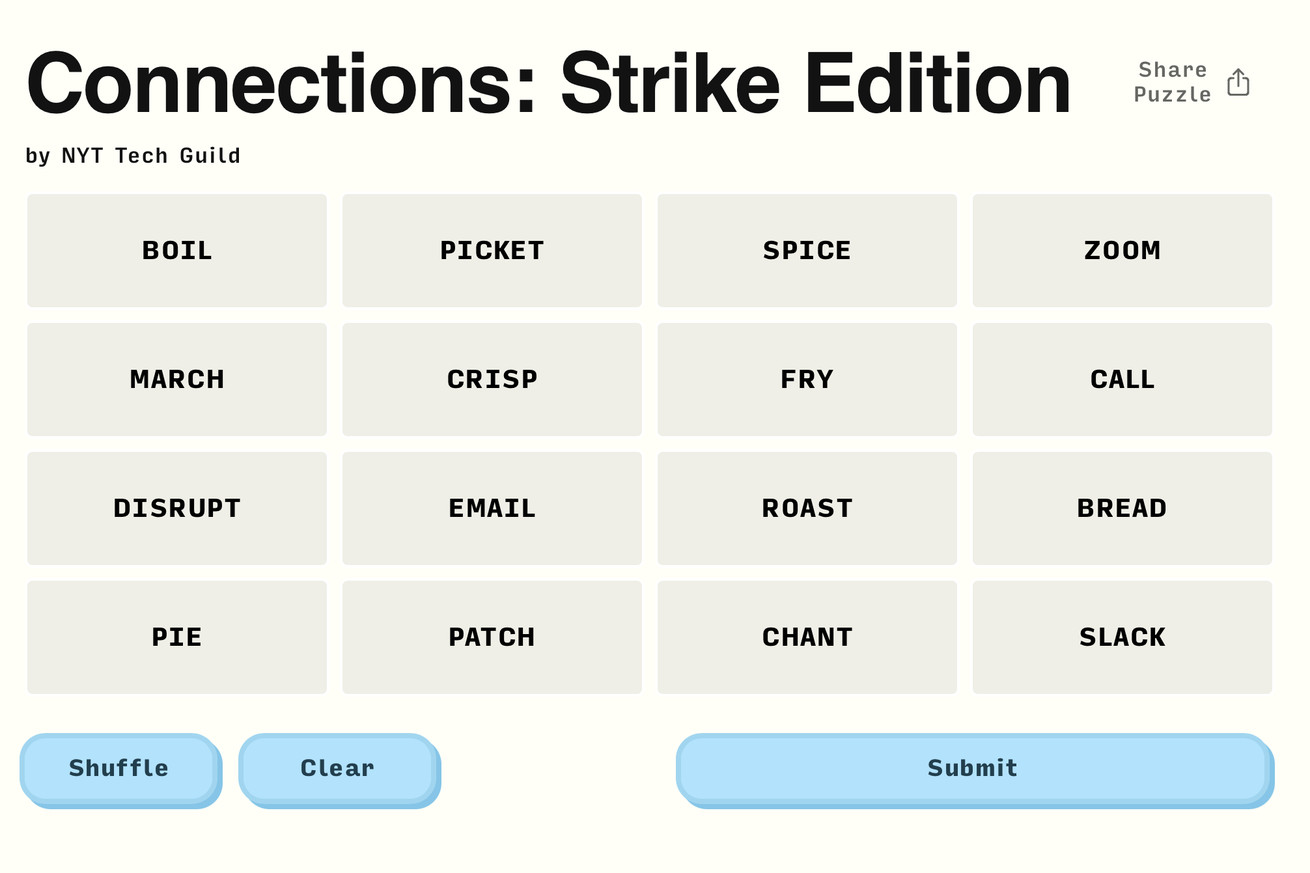The width and height of the screenshot is (1310, 873).
Task: Select the PIE word tile
Action: 177,637
